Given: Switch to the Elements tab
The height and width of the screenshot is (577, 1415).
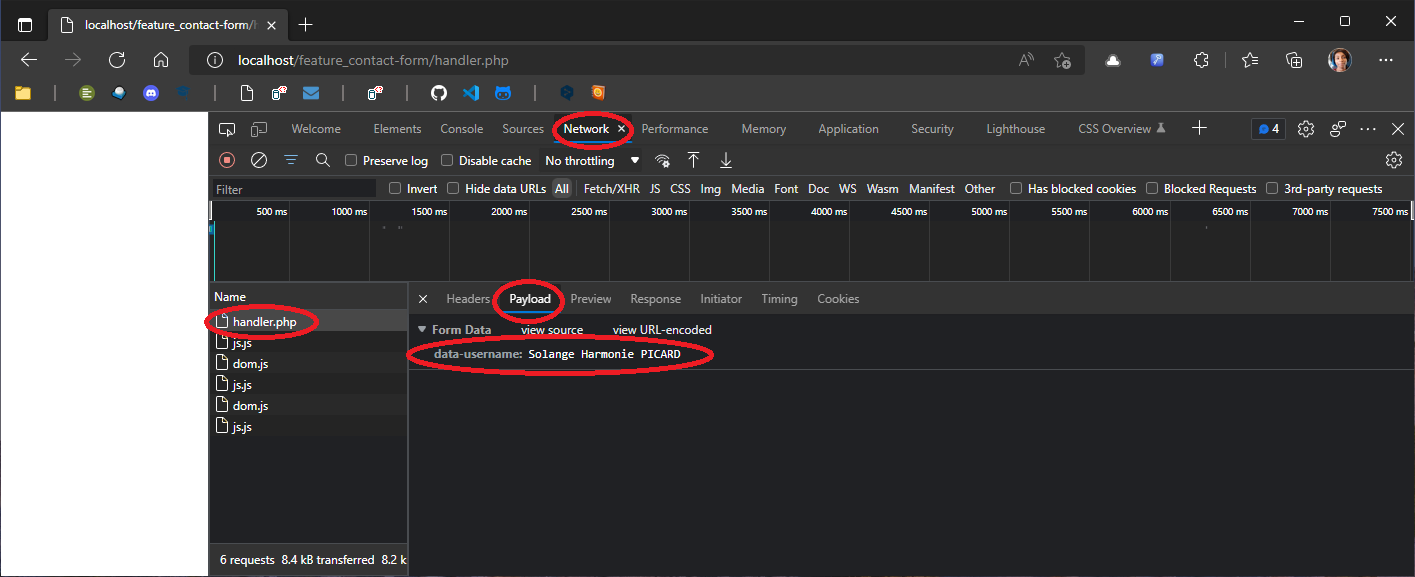Looking at the screenshot, I should pos(397,129).
